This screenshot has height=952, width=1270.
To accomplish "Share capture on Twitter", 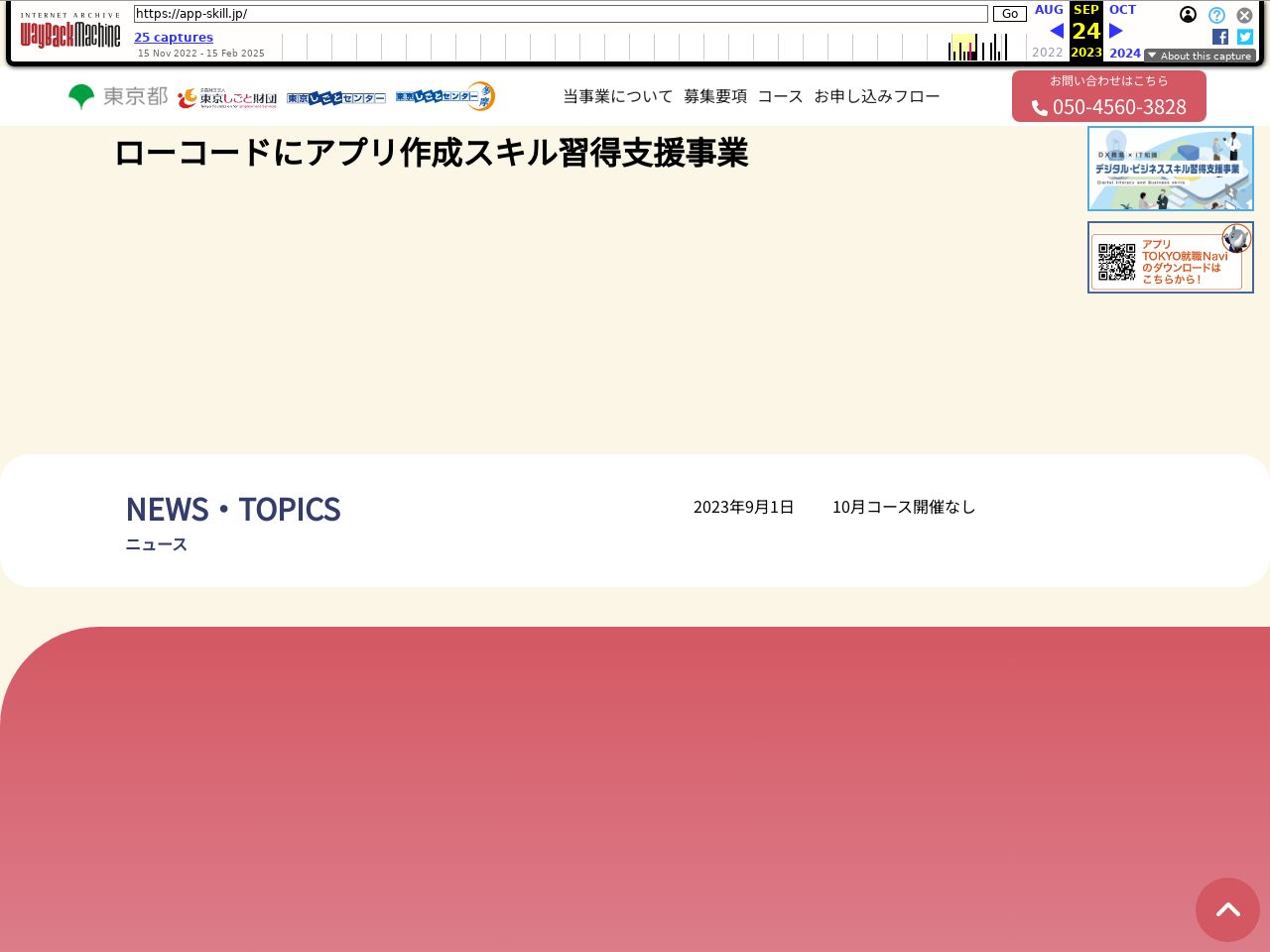I will pyautogui.click(x=1245, y=37).
